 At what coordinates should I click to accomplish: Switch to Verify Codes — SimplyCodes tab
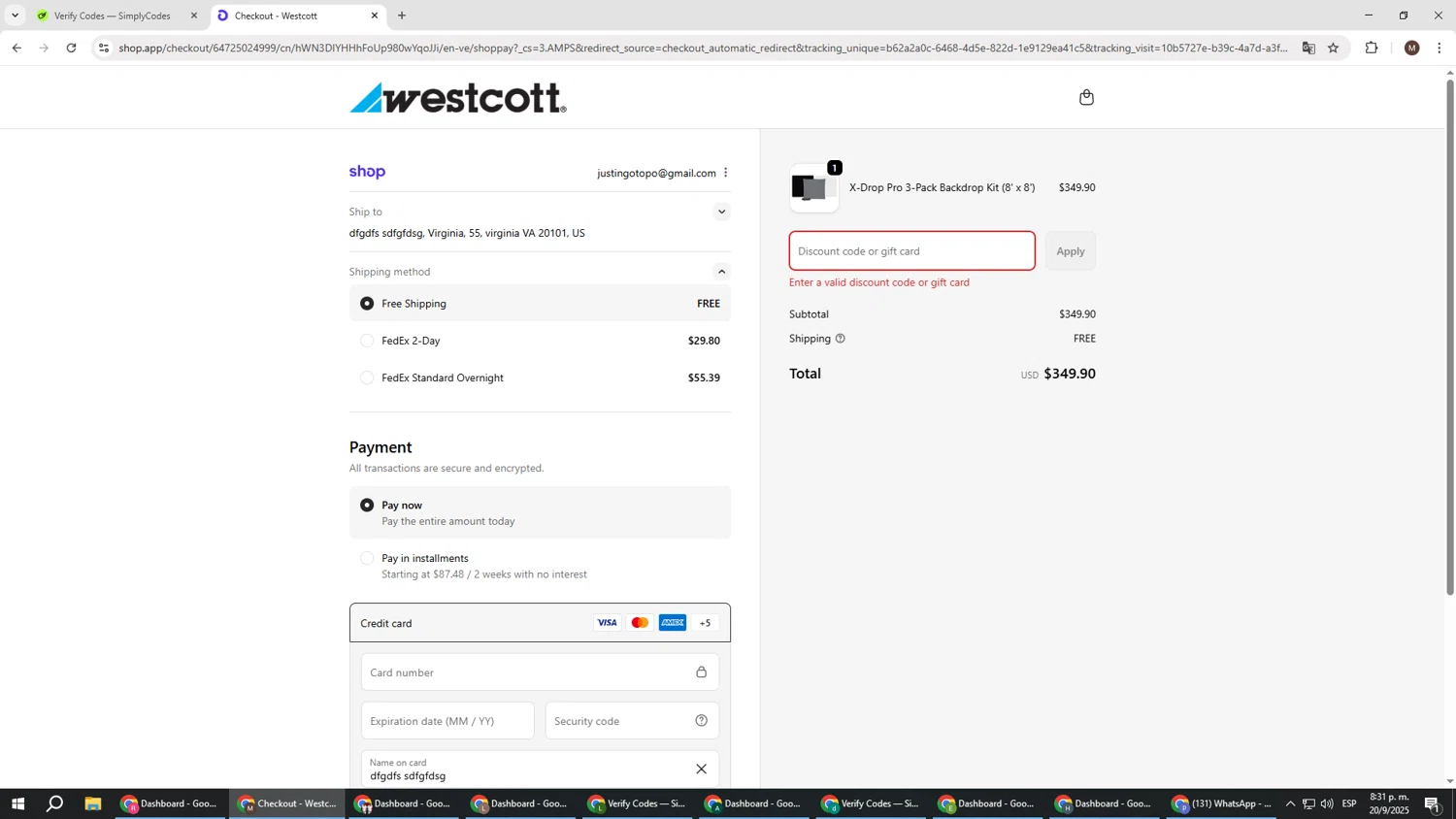[x=115, y=16]
